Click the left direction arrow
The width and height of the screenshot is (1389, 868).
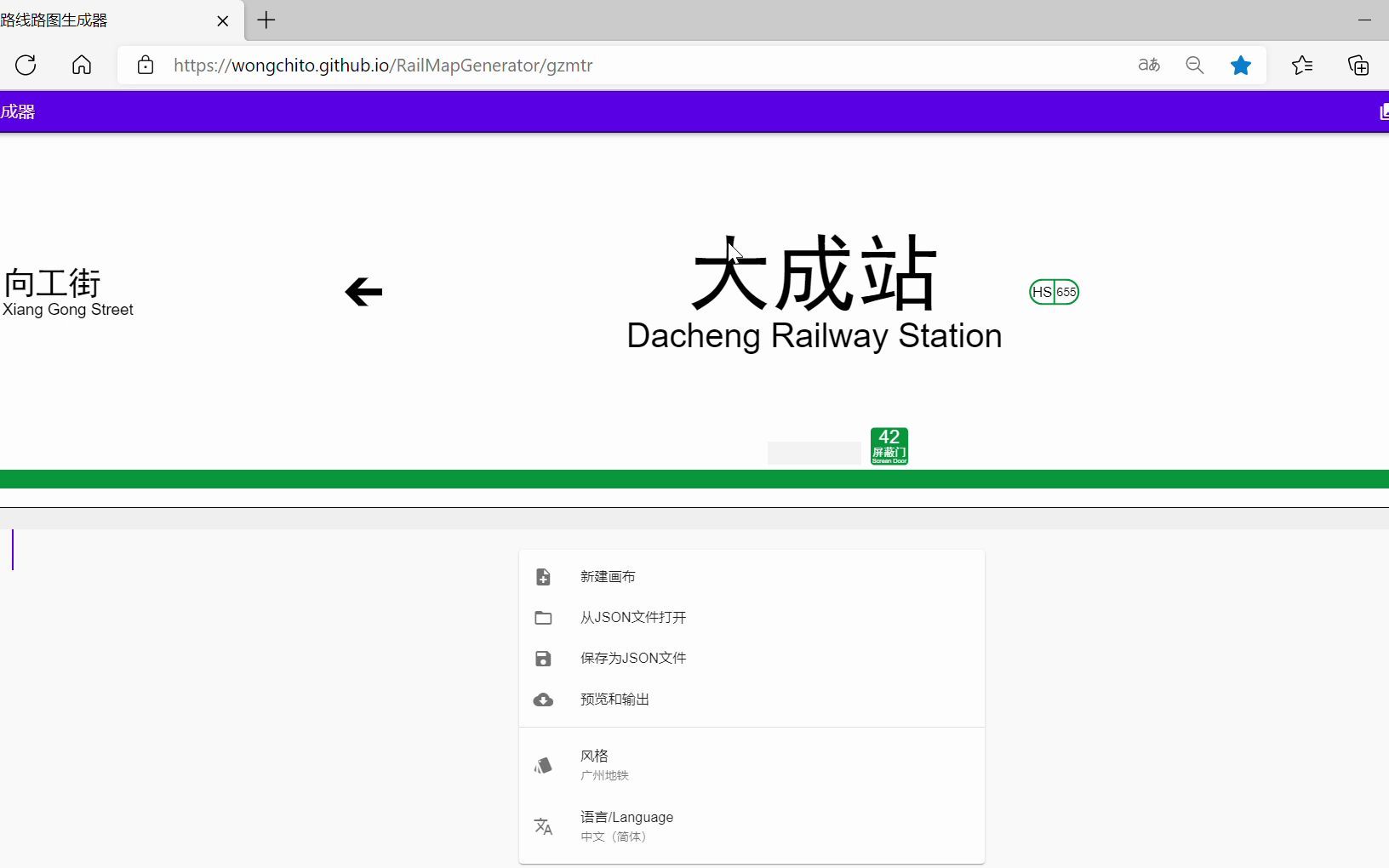(x=364, y=292)
